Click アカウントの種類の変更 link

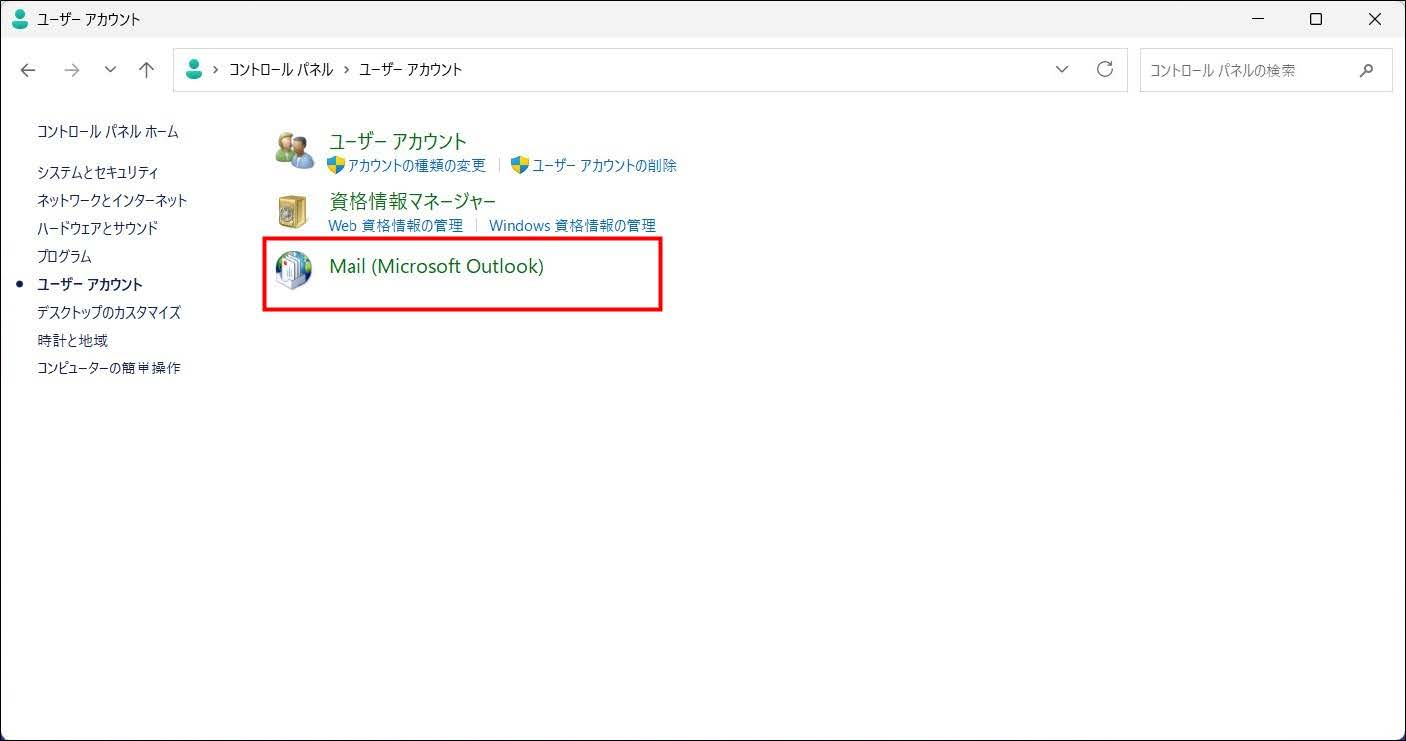416,166
